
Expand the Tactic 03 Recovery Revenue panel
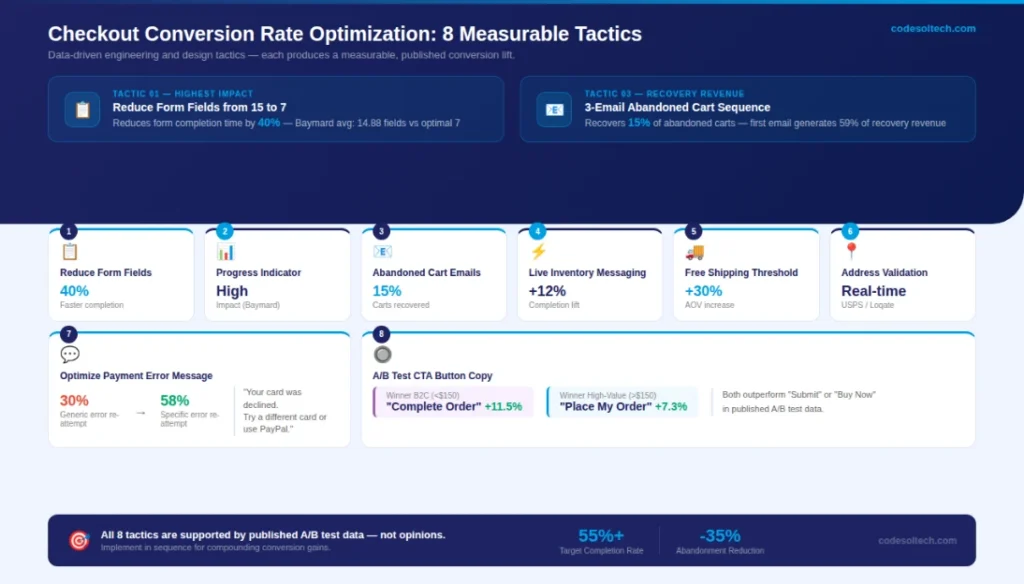[748, 110]
